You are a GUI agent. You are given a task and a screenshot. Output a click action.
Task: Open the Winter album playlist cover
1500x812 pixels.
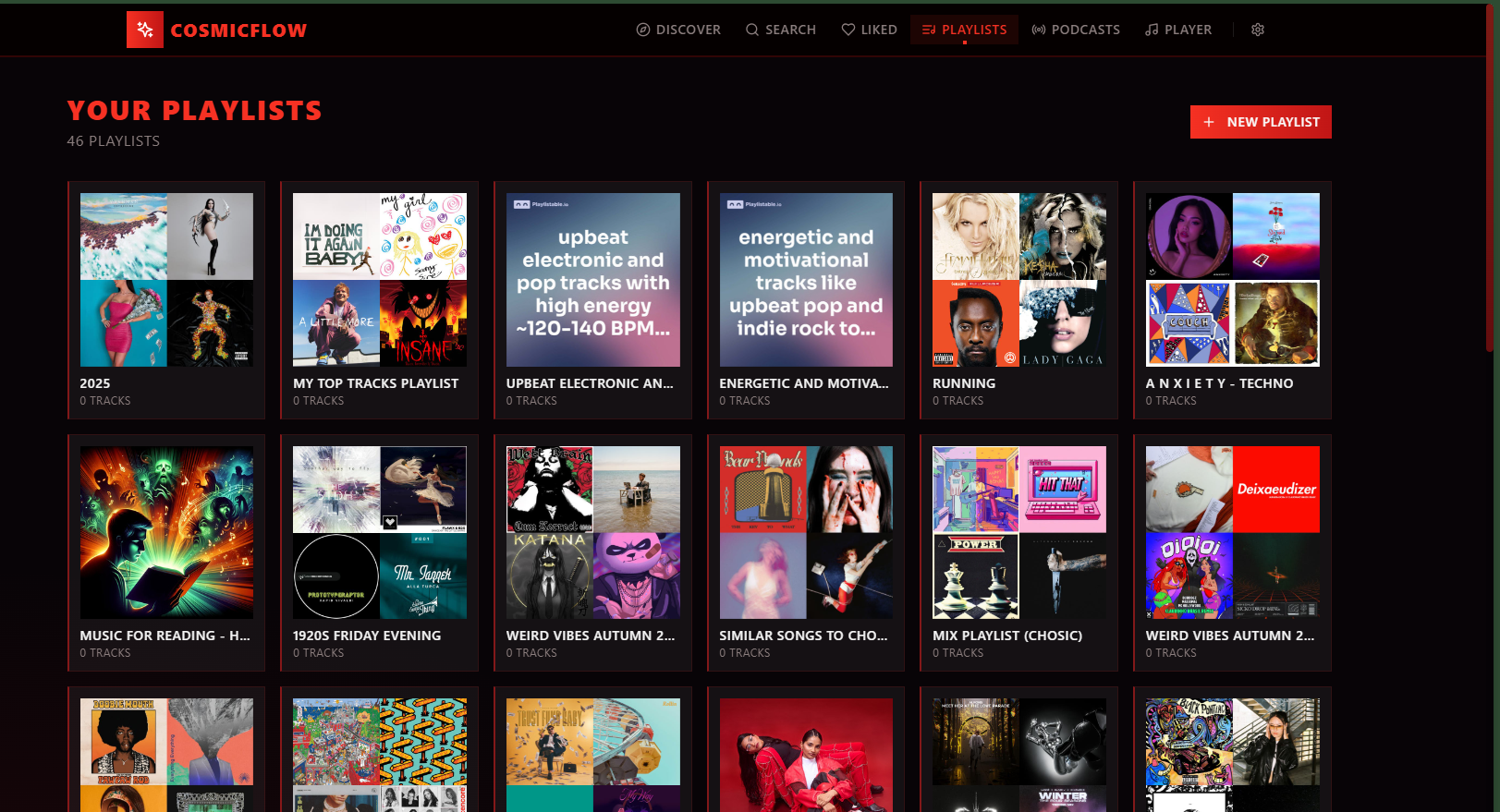pos(1019,755)
